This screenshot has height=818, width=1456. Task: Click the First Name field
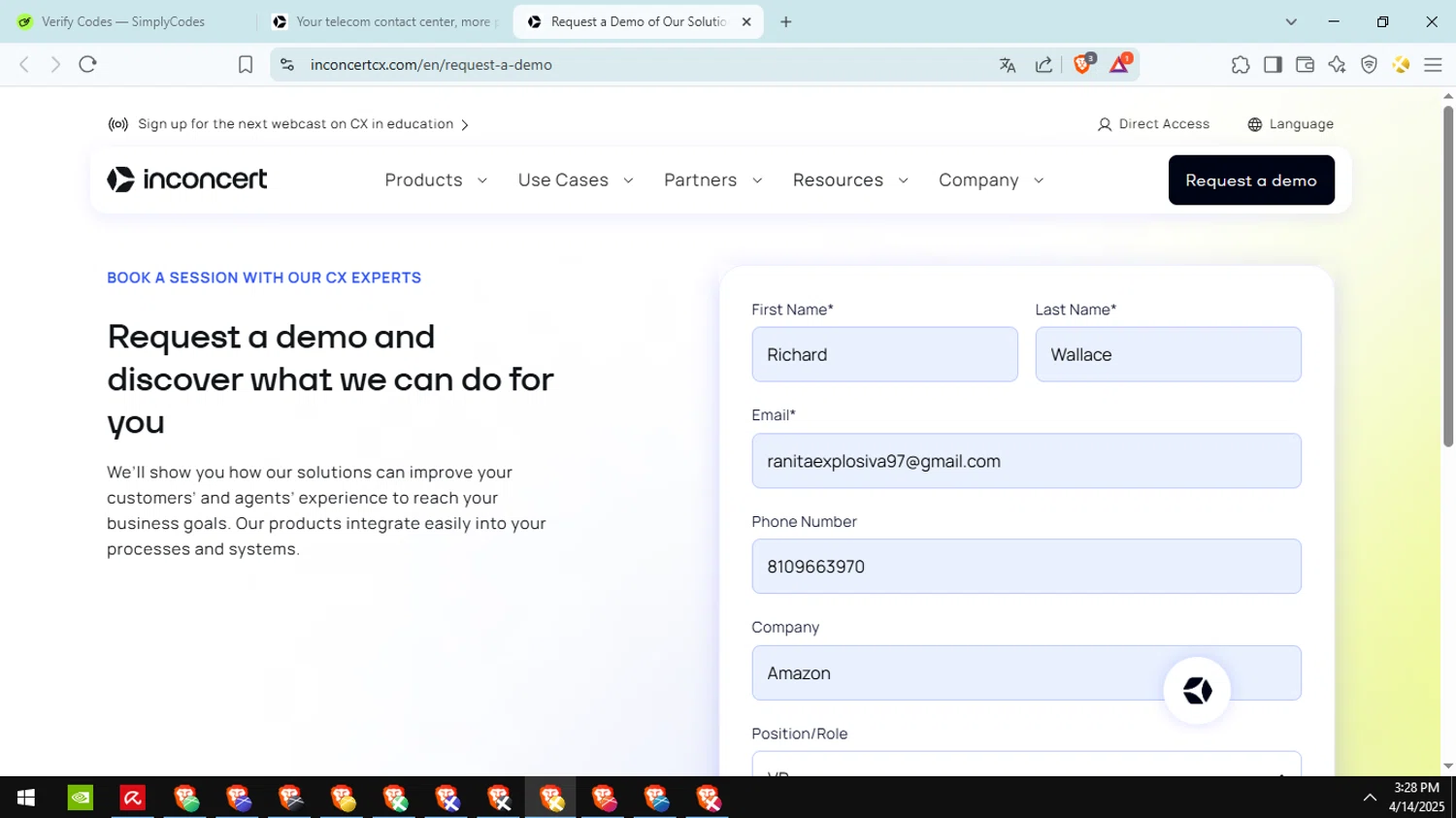click(884, 354)
